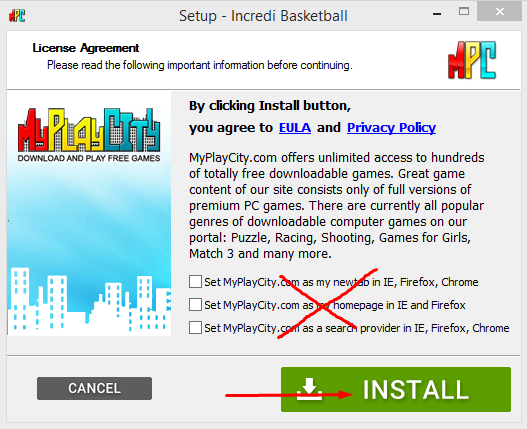This screenshot has width=527, height=429.
Task: Click the Setup - Incredi Basketball title text
Action: pyautogui.click(x=263, y=16)
